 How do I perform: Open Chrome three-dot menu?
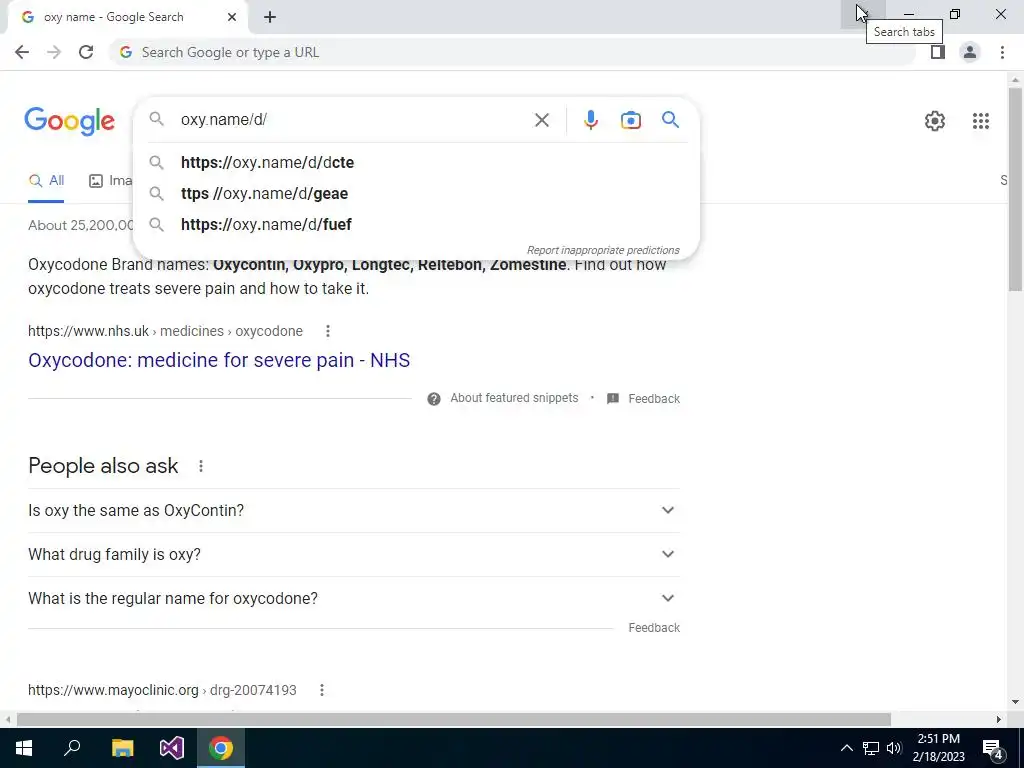point(1002,52)
